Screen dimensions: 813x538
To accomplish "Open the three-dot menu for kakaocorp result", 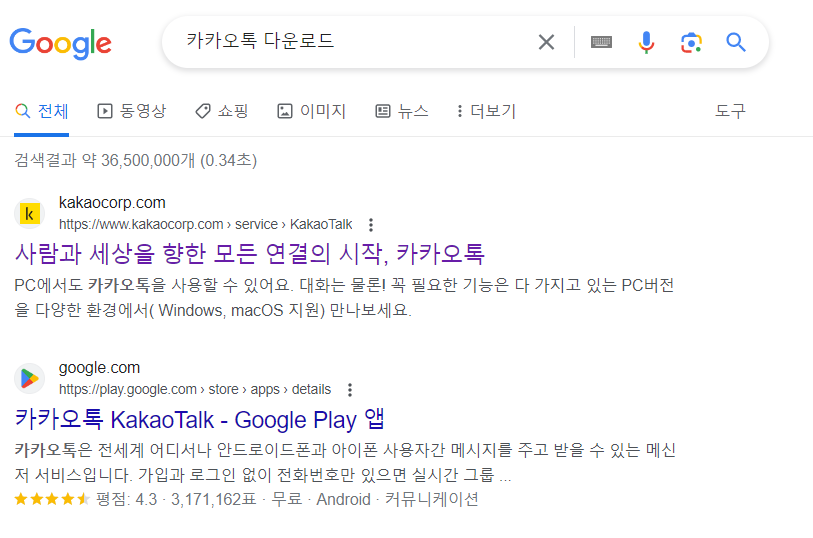I will click(371, 224).
